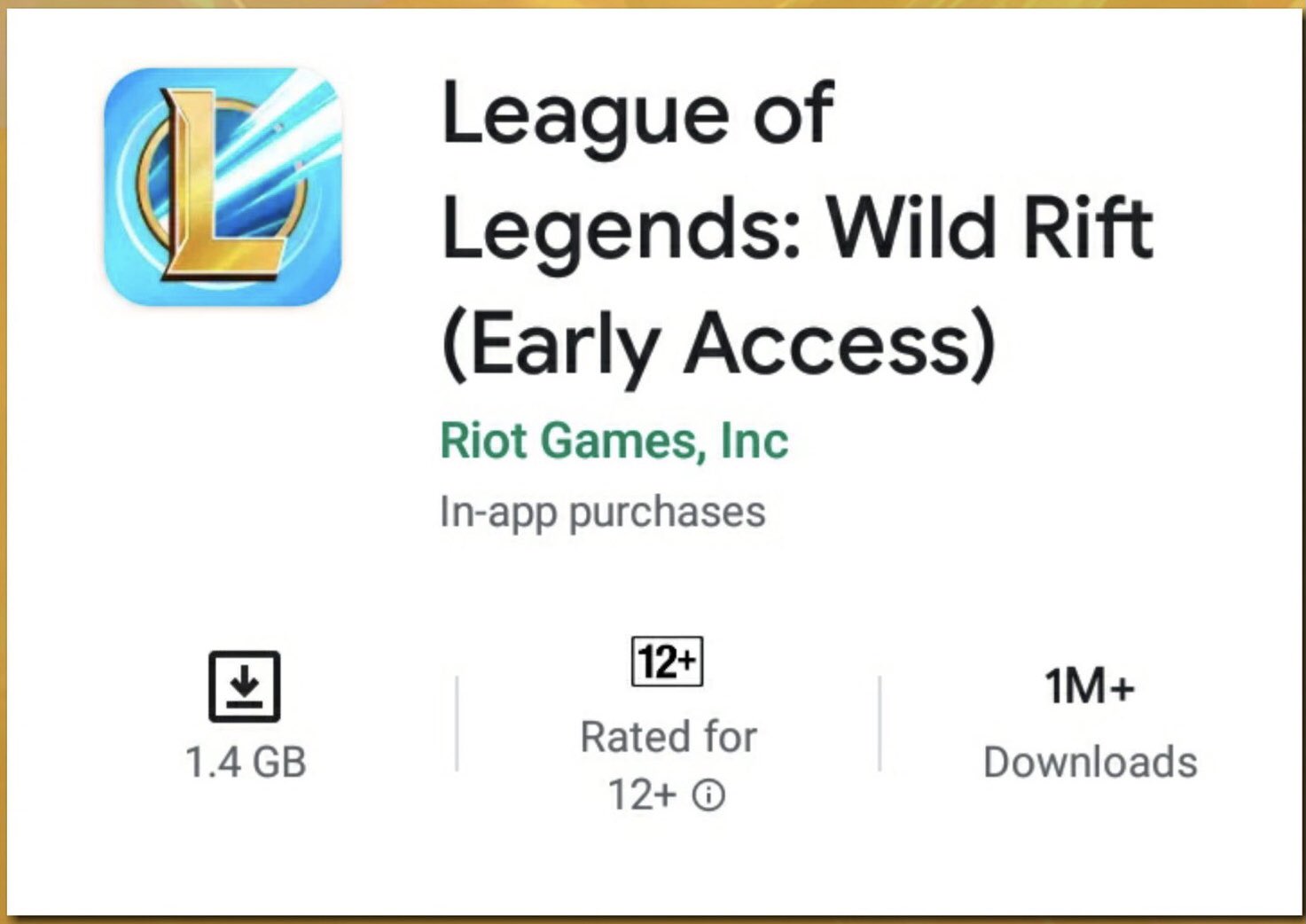Select the In-app purchases label
The width and height of the screenshot is (1306, 924).
603,513
